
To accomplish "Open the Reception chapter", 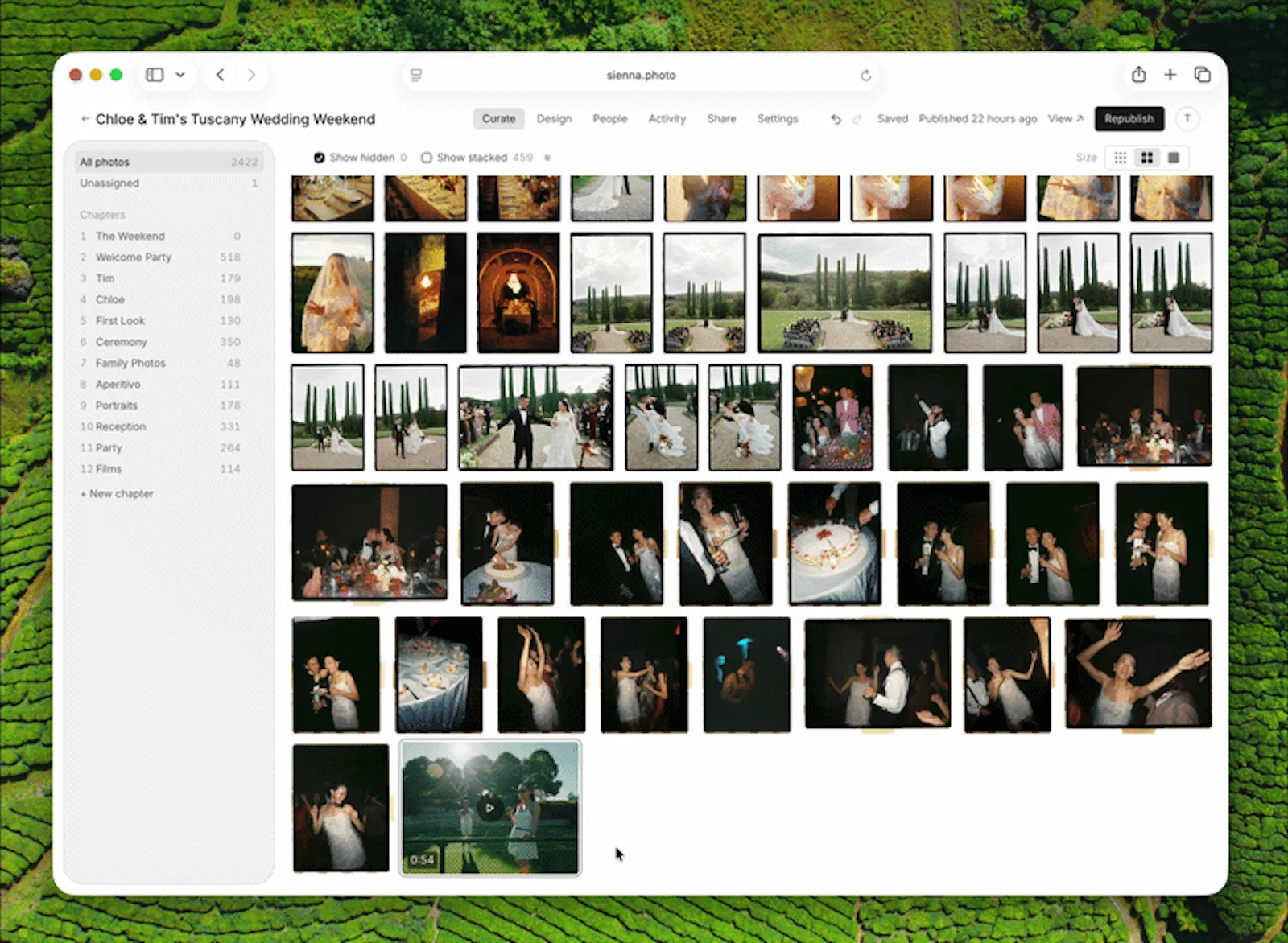I will [160, 426].
